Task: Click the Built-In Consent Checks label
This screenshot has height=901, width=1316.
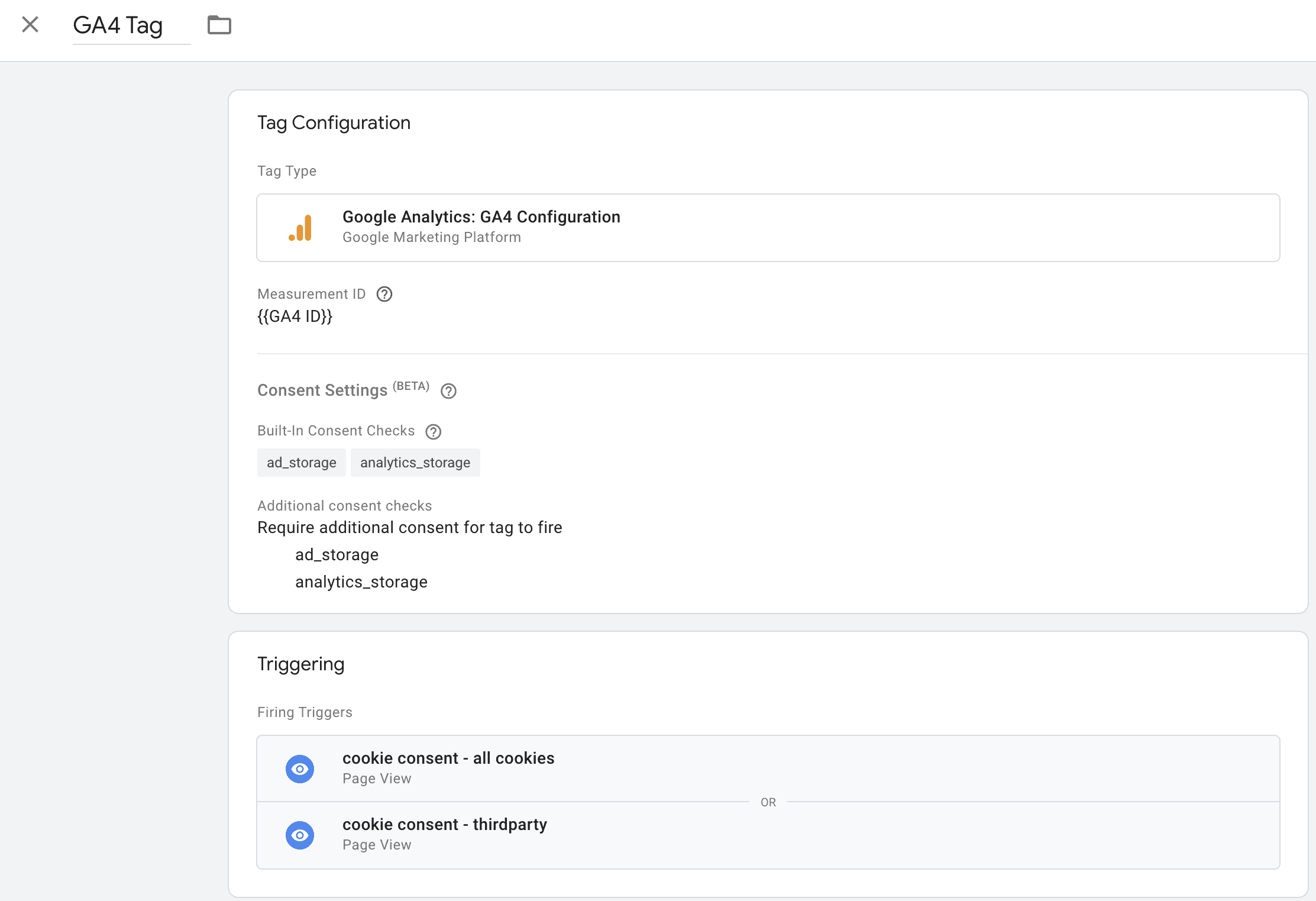Action: 336,431
